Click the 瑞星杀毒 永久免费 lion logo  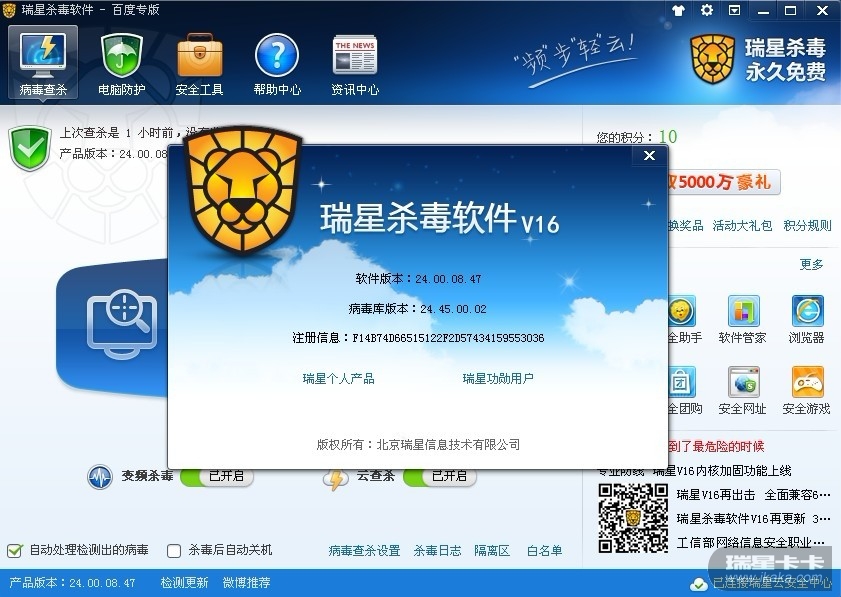coord(758,59)
